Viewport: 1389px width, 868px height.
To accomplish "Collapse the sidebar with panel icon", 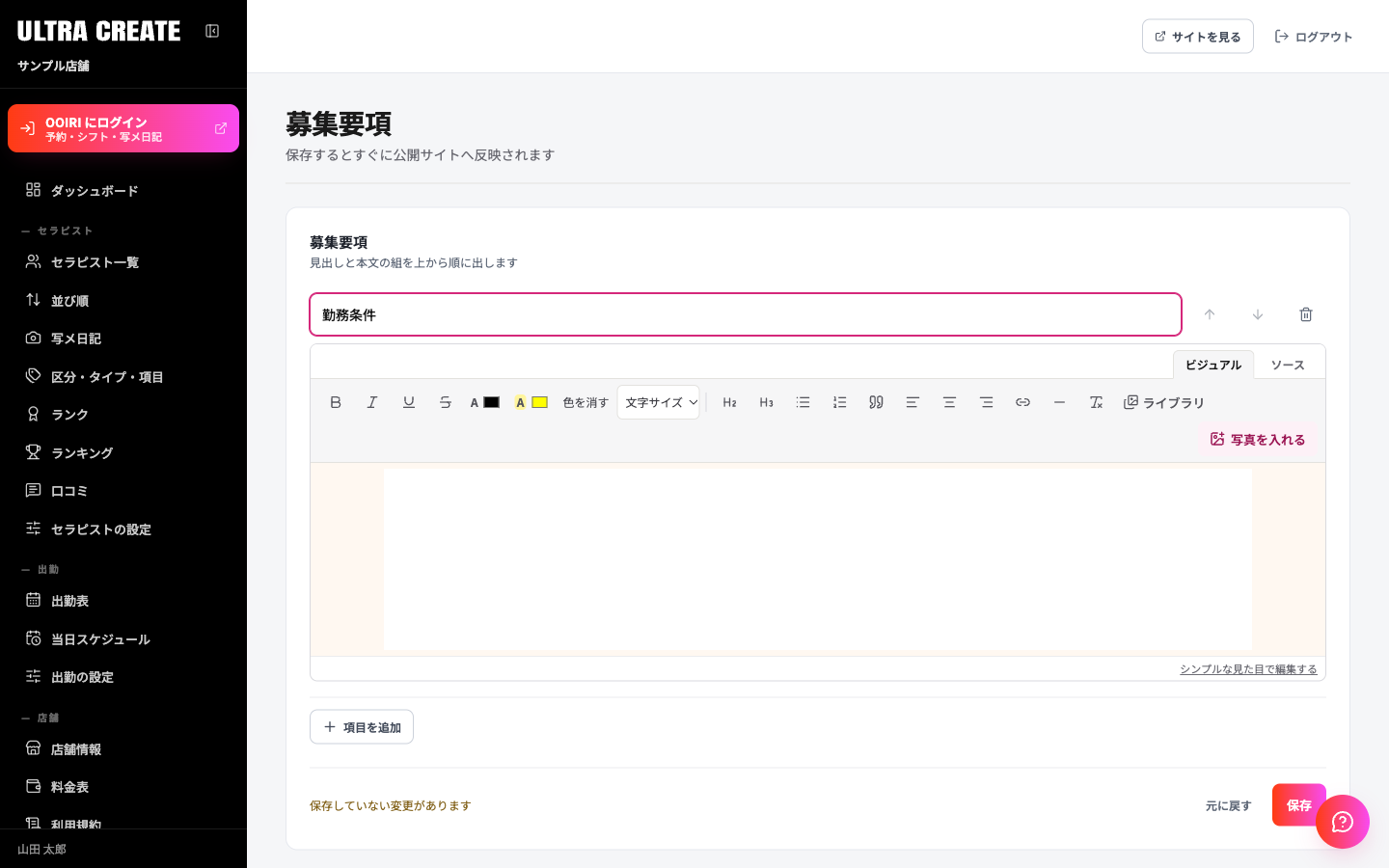I will (212, 31).
